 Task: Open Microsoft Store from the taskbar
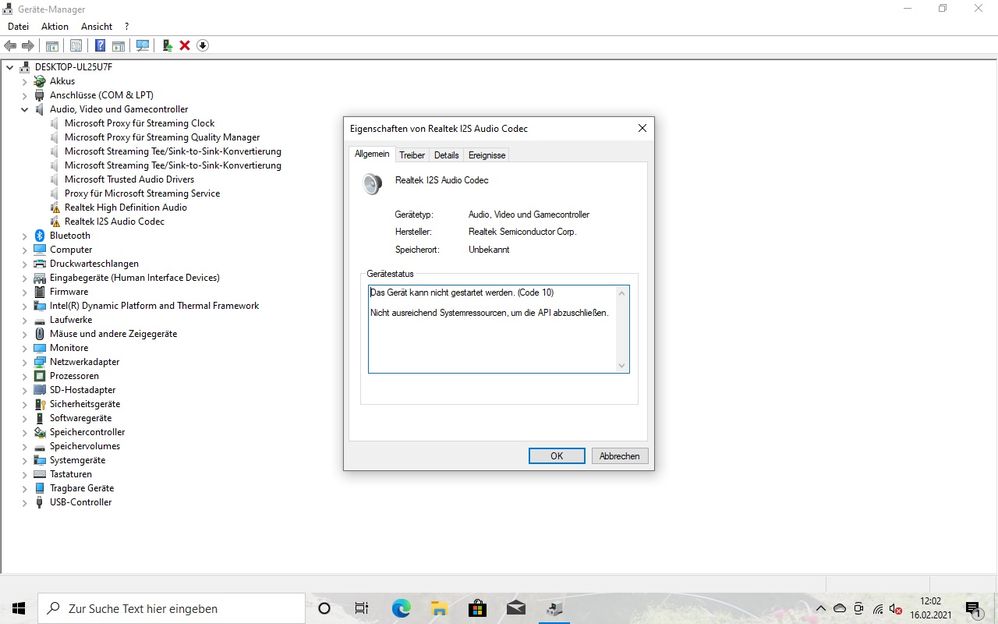point(477,608)
